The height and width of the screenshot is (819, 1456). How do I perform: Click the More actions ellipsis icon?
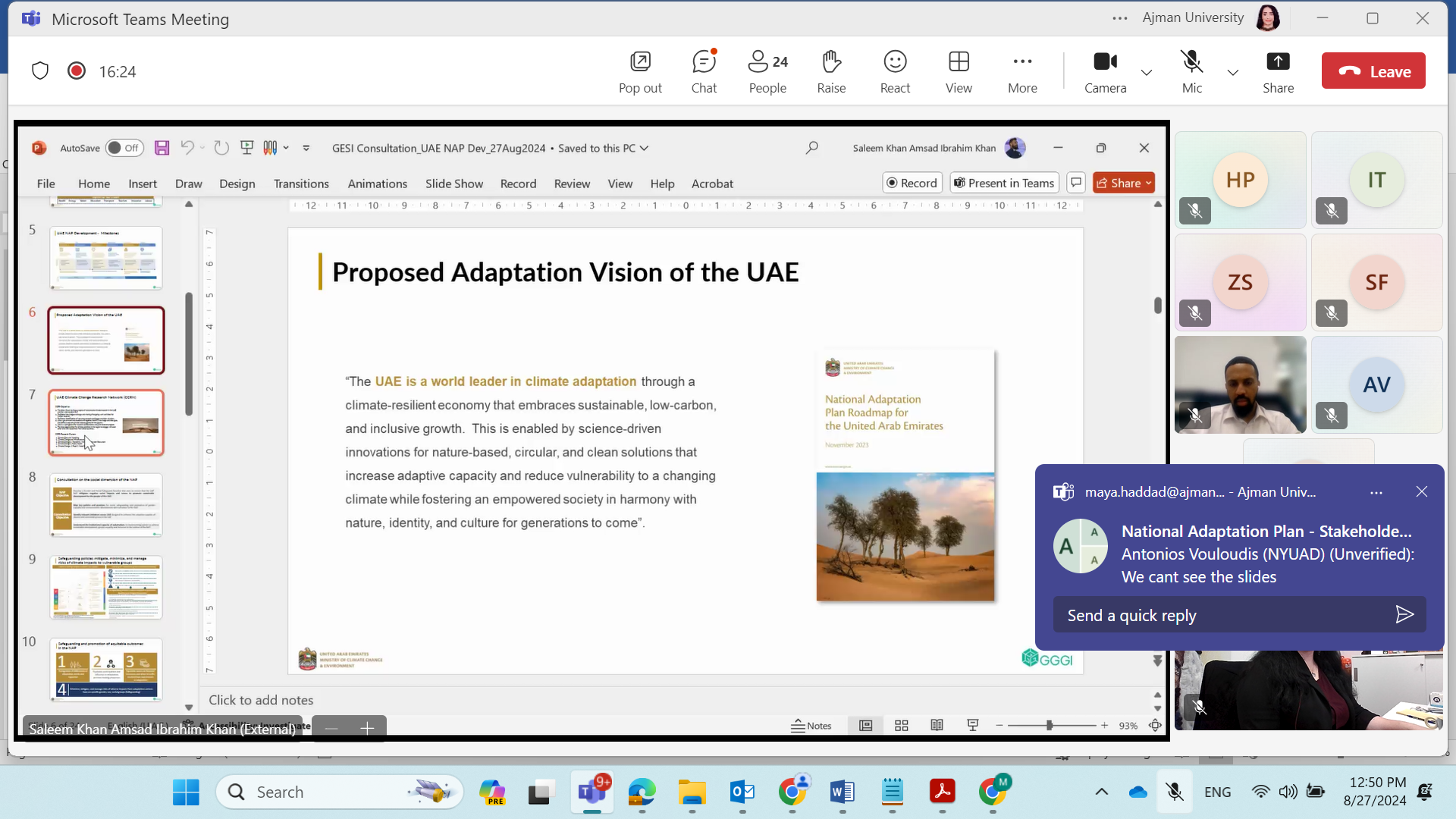pos(1021,71)
